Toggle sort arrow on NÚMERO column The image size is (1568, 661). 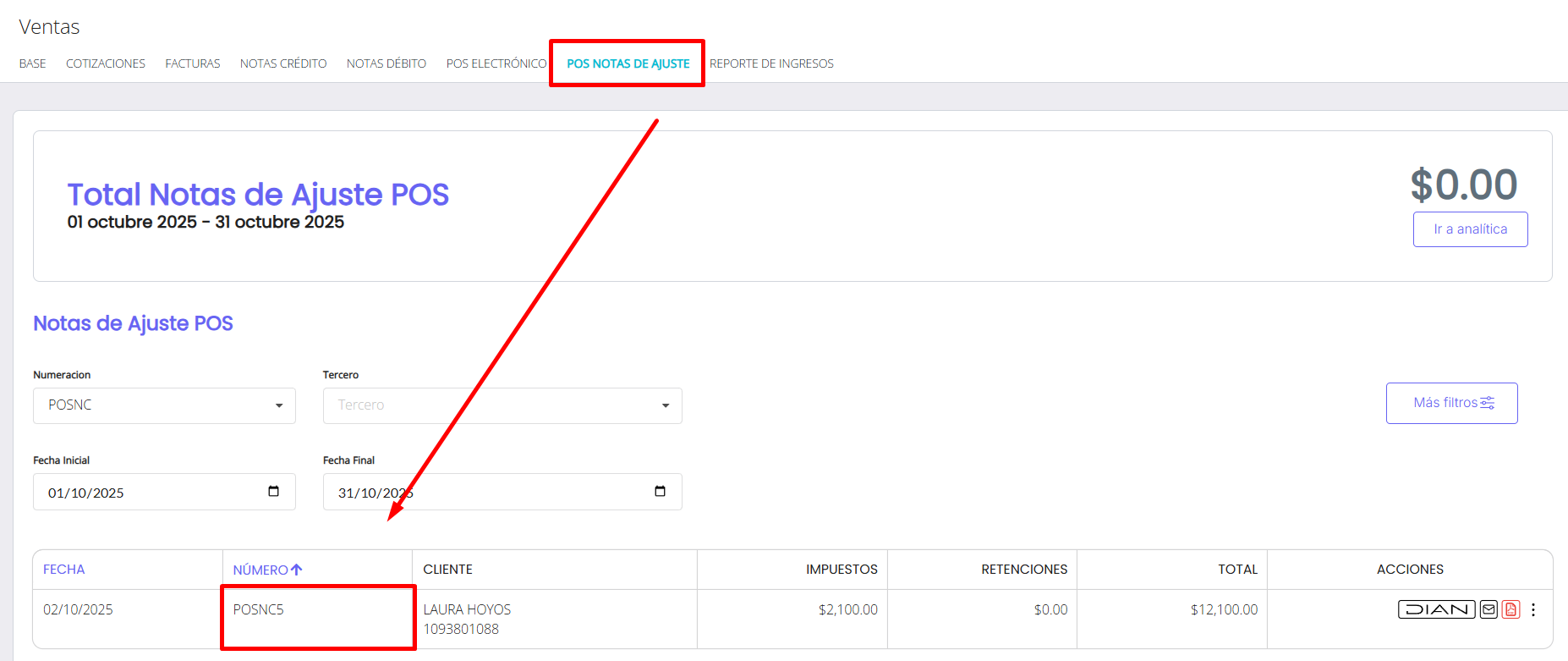[x=296, y=570]
